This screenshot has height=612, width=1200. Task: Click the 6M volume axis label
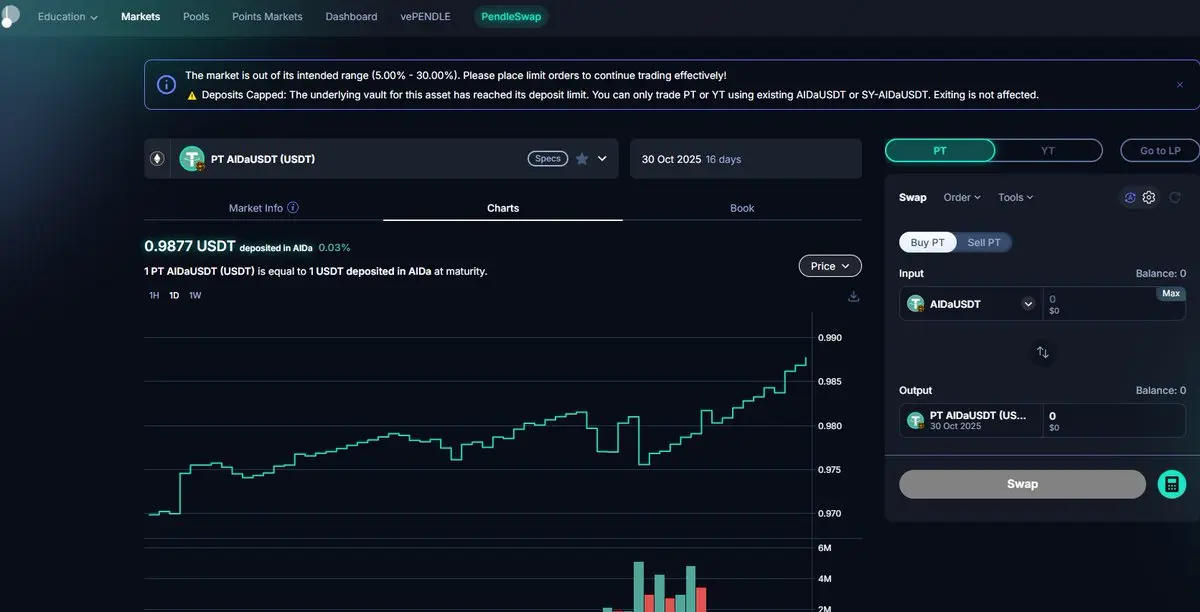coord(825,548)
